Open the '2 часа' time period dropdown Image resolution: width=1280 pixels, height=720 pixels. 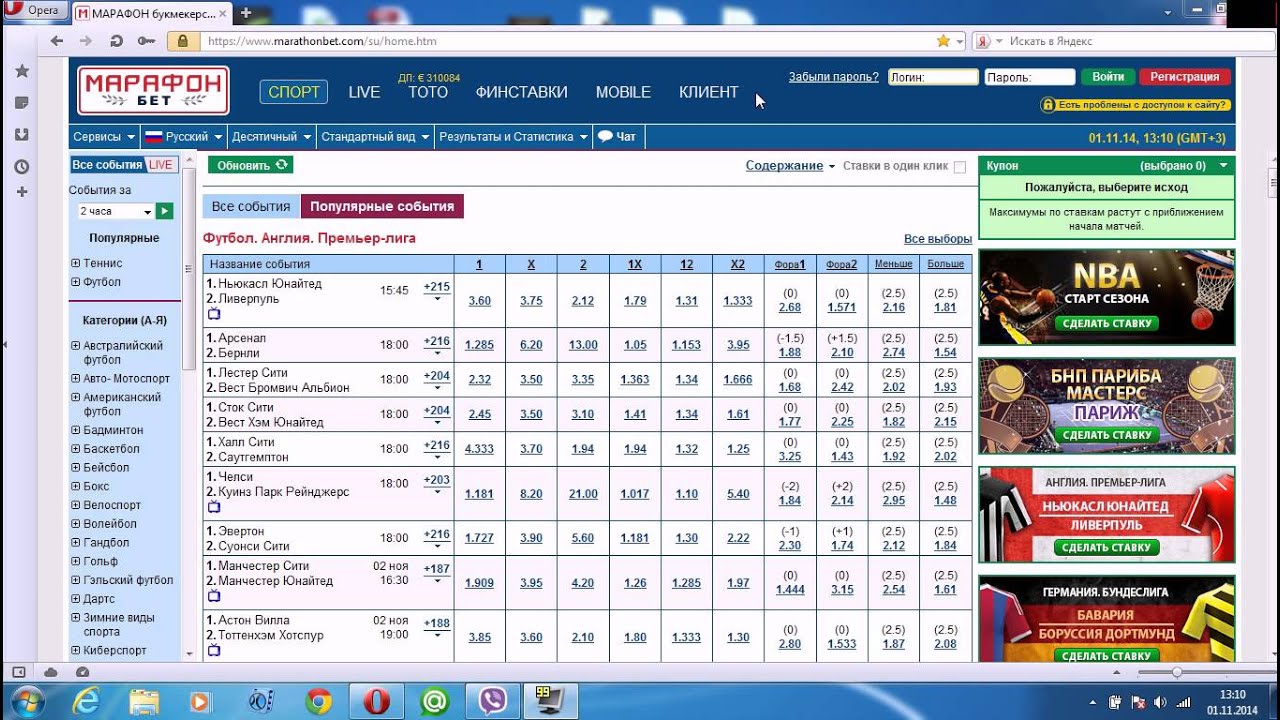coord(115,211)
